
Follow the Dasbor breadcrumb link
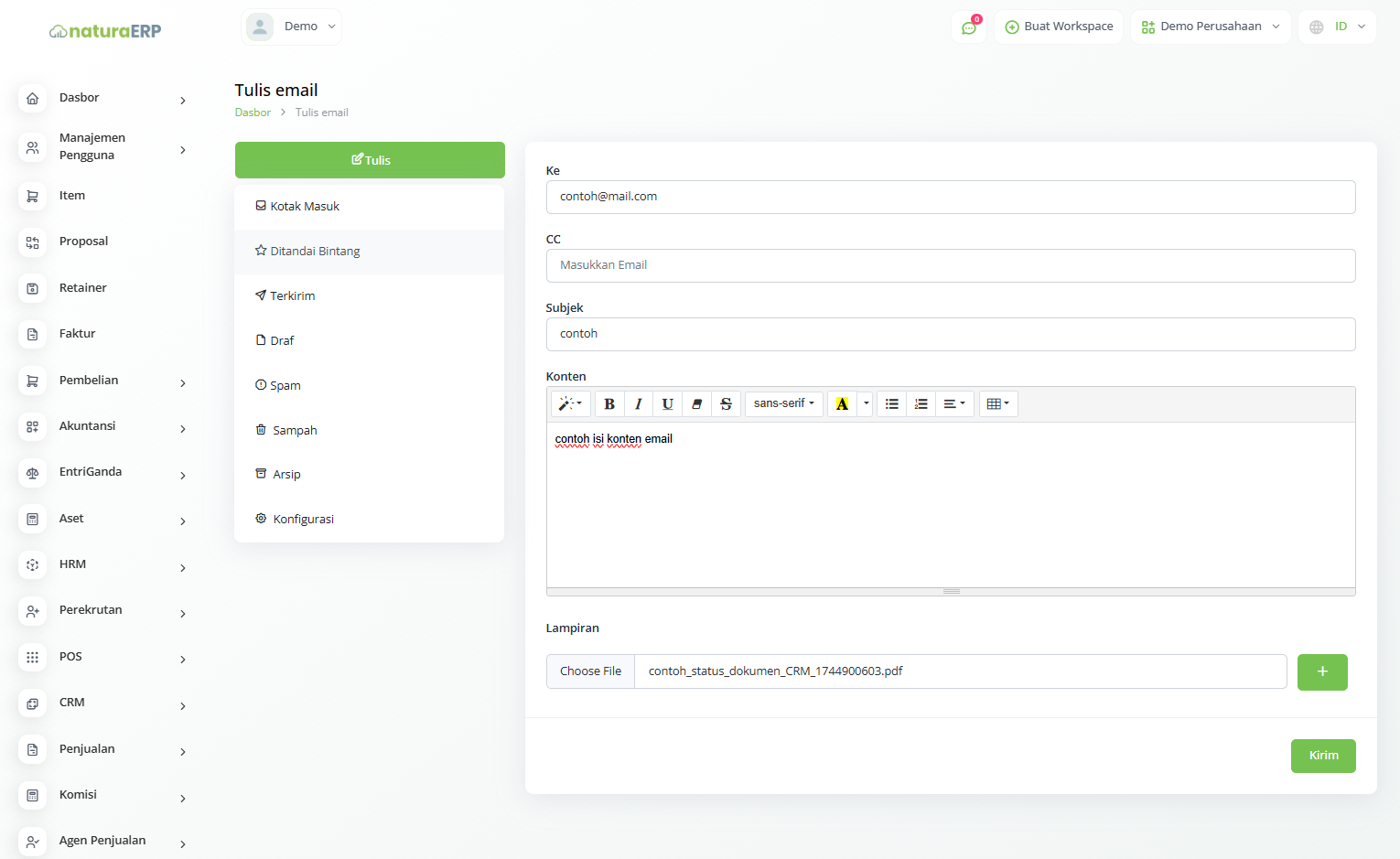253,113
